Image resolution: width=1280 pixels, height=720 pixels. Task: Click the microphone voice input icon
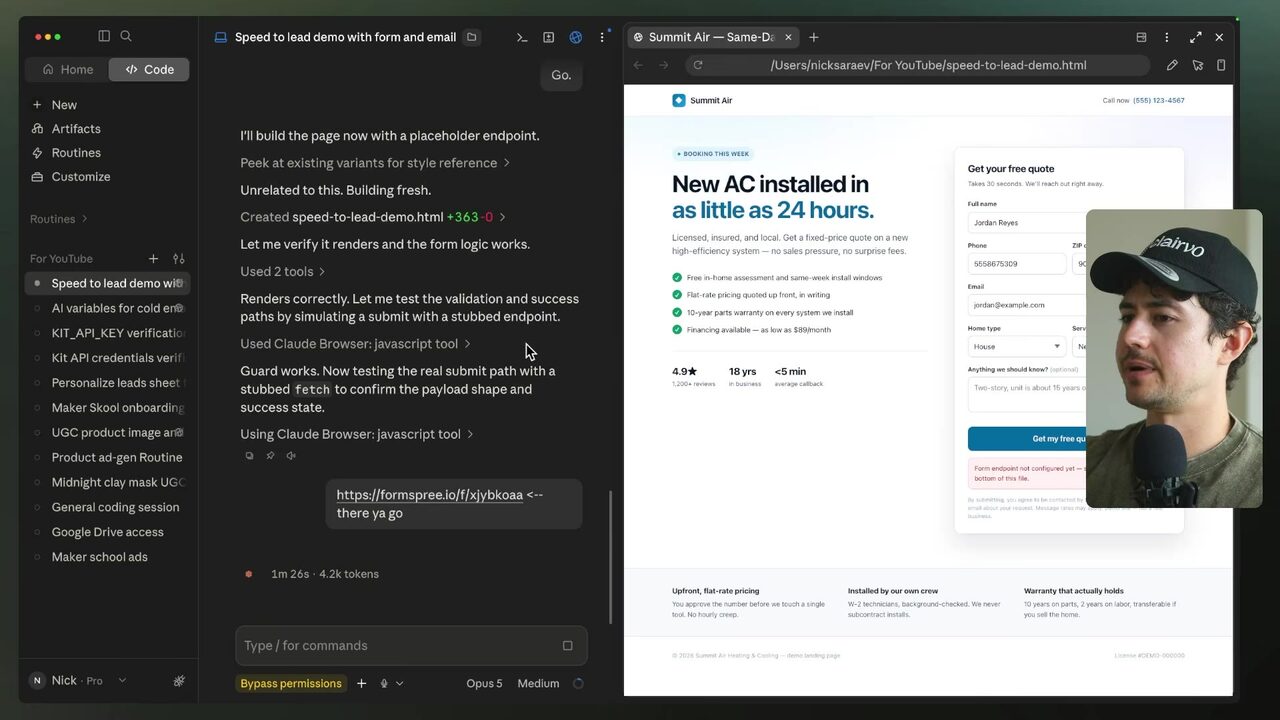(384, 684)
